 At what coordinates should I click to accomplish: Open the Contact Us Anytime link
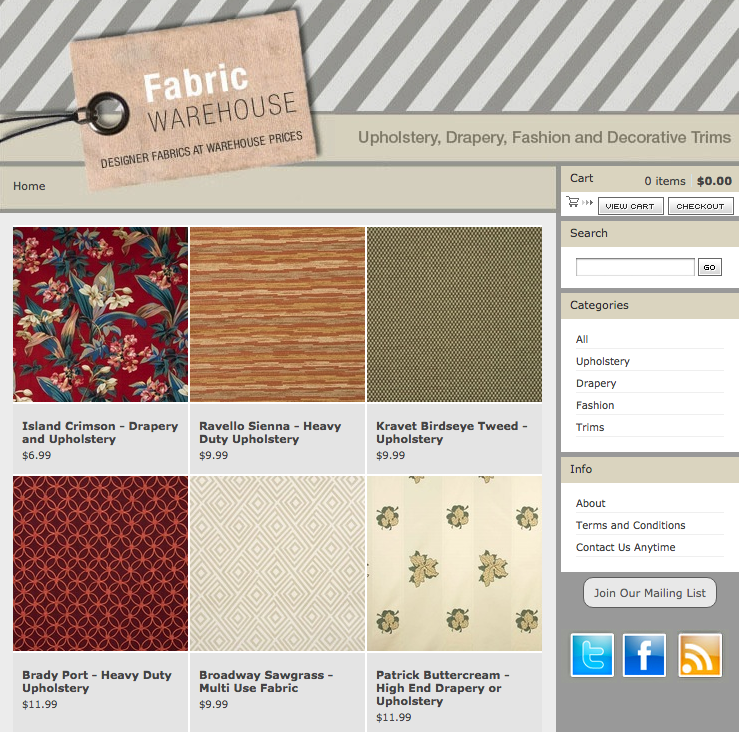[625, 547]
